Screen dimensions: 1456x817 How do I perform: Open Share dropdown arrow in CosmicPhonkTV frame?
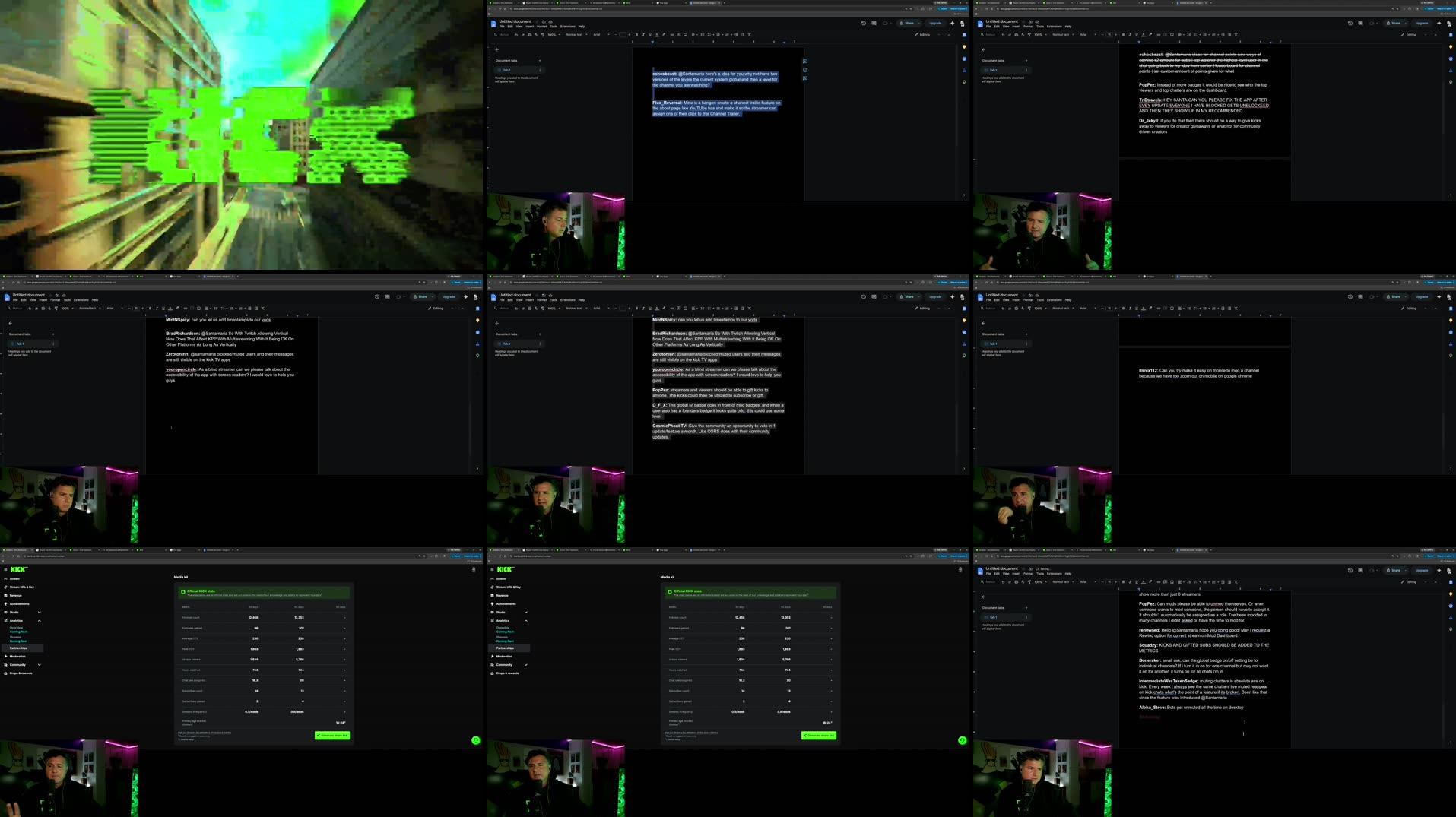[x=919, y=297]
